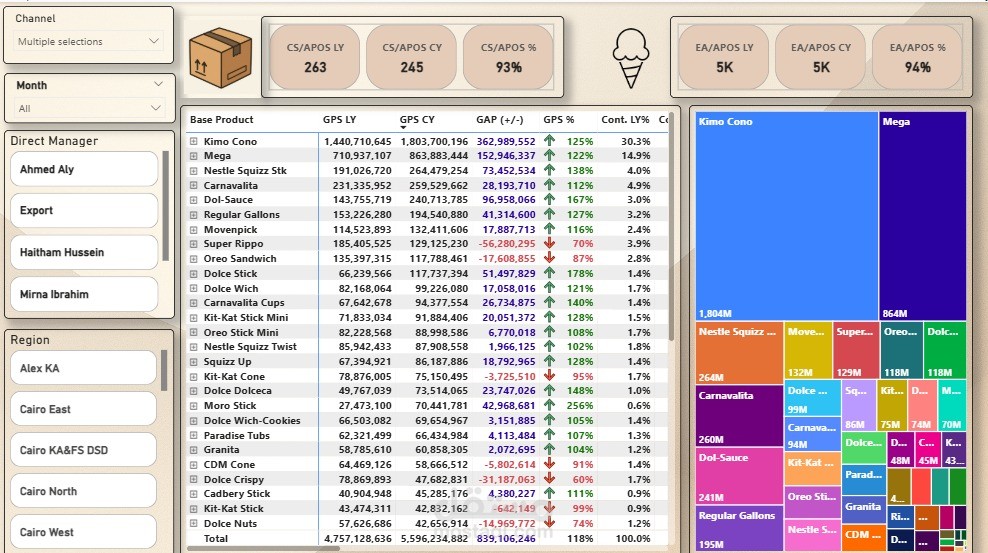Expand the Mega product row
Screen dimensions: 988x553
point(193,156)
